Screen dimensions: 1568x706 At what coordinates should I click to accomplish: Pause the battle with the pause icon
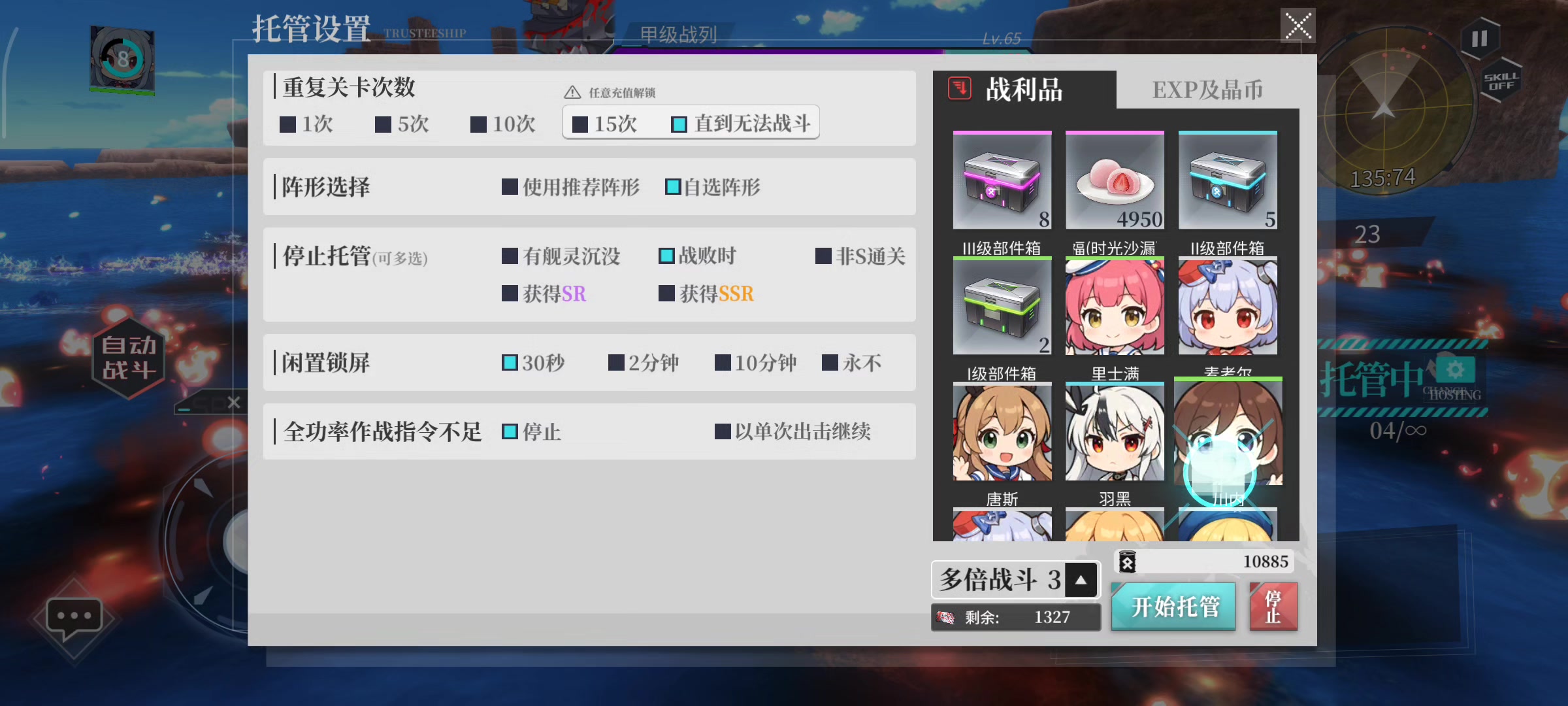tap(1479, 39)
